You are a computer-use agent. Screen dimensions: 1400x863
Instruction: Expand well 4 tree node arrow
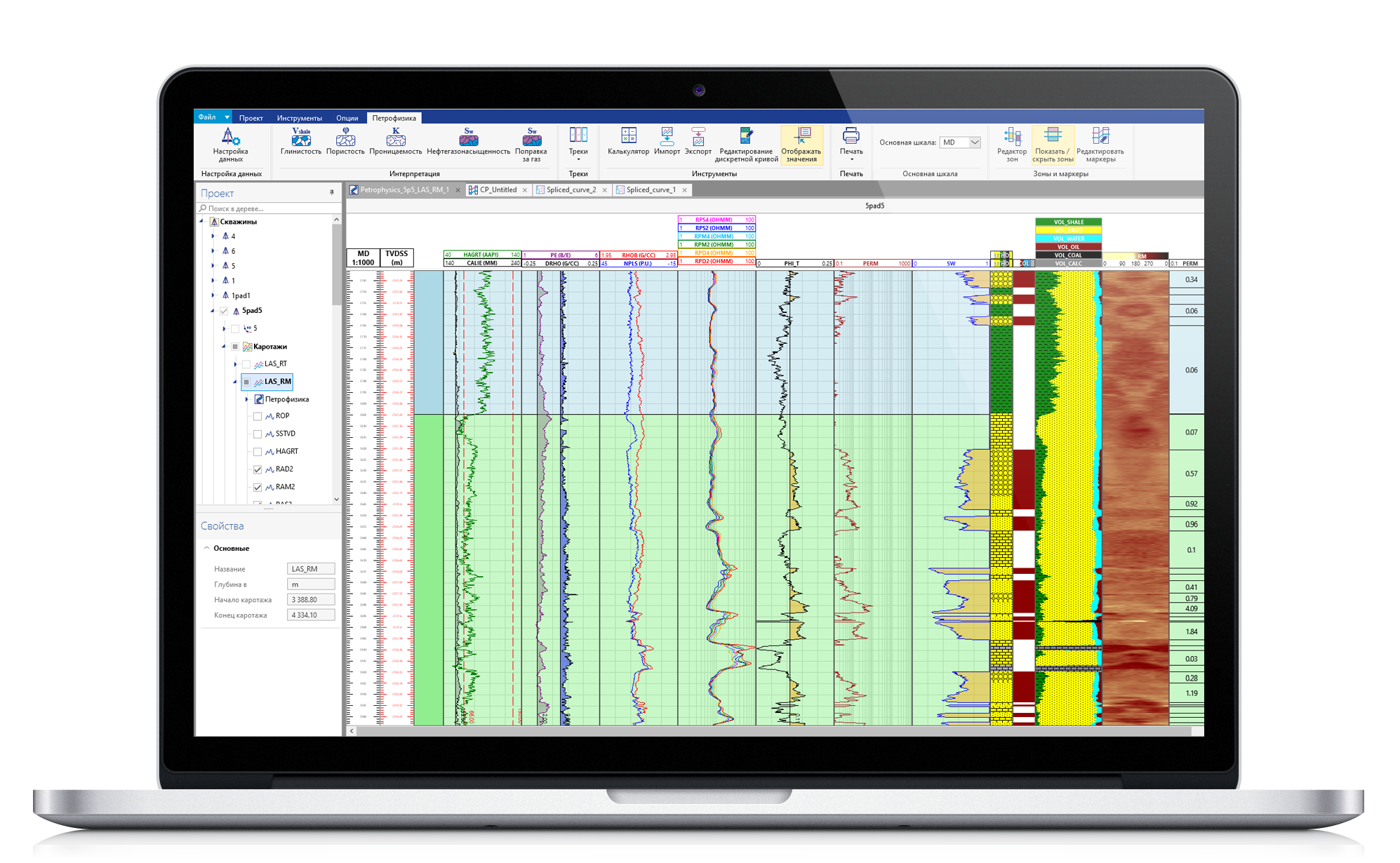click(213, 236)
